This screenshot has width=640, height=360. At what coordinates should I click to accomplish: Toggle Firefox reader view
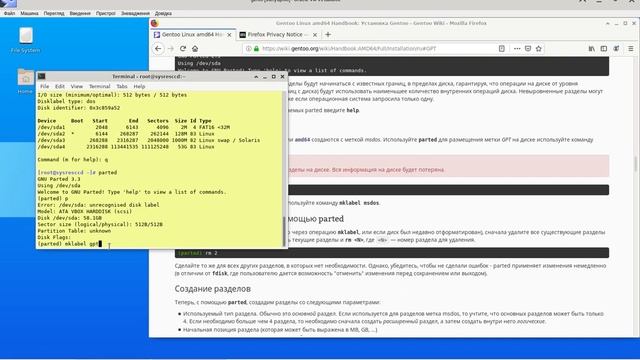[502, 49]
